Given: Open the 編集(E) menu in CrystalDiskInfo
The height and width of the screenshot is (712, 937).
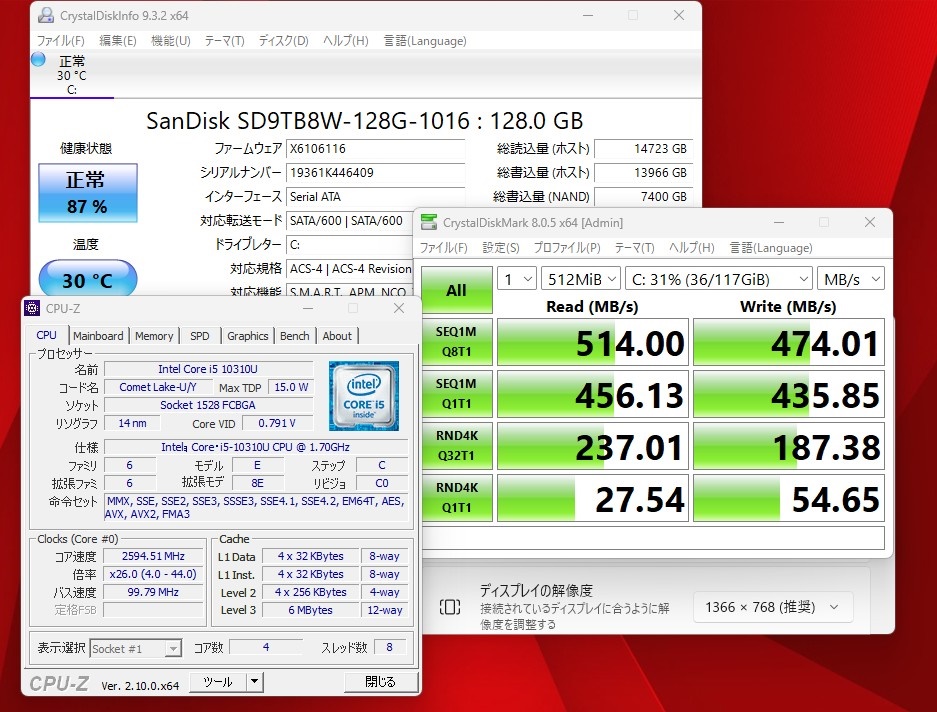Looking at the screenshot, I should [118, 41].
